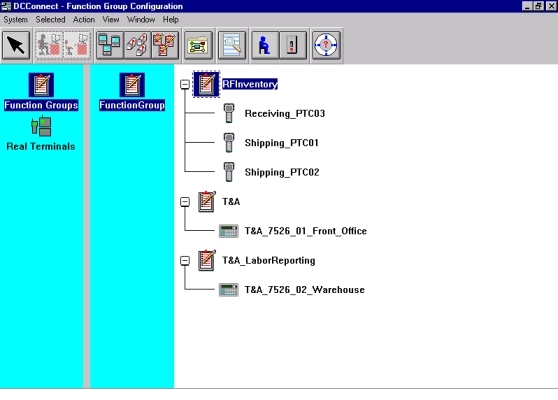Collapse the T&A_LaborReporting tree node
This screenshot has height=400, width=558.
coord(185,260)
